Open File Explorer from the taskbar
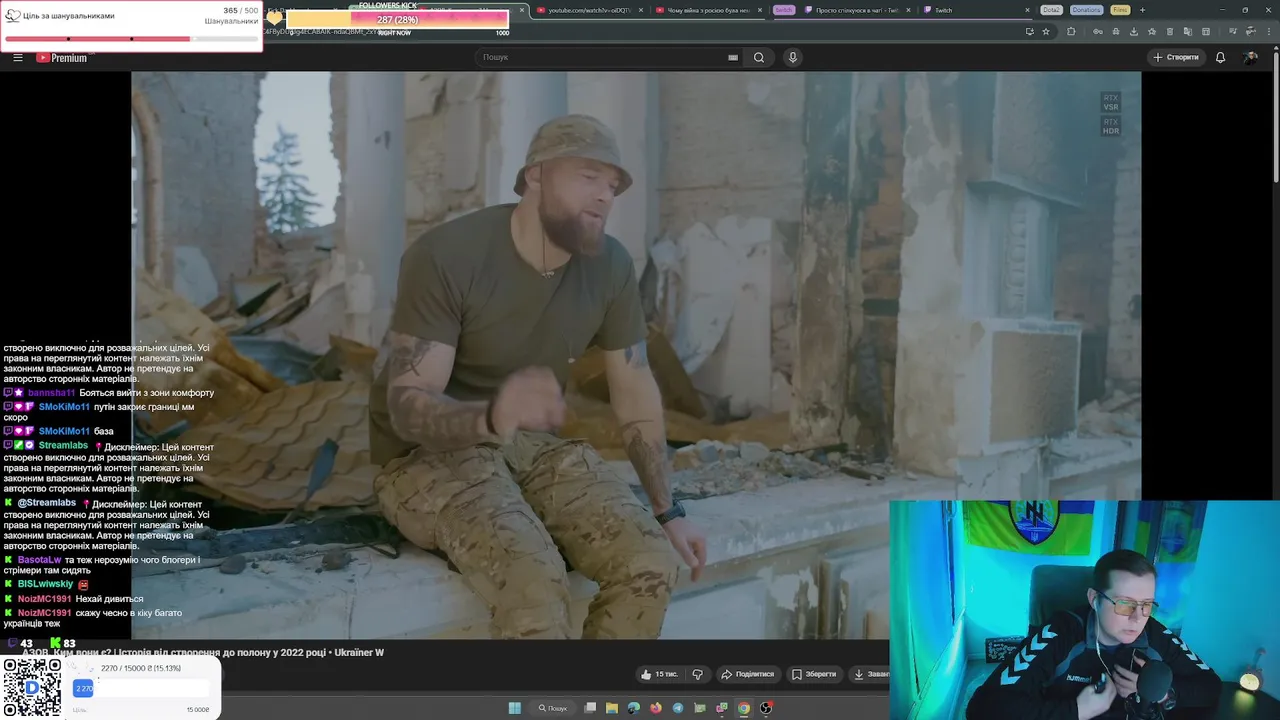This screenshot has width=1280, height=720. (x=612, y=708)
